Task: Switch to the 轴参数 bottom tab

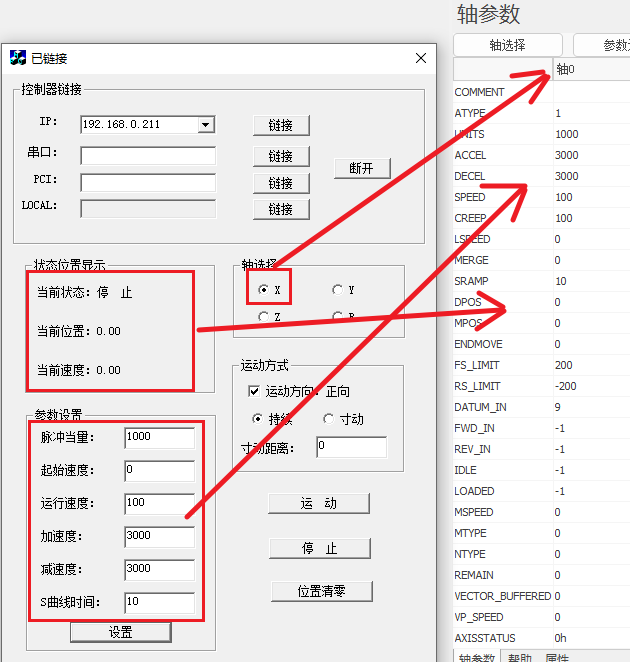Action: 477,657
